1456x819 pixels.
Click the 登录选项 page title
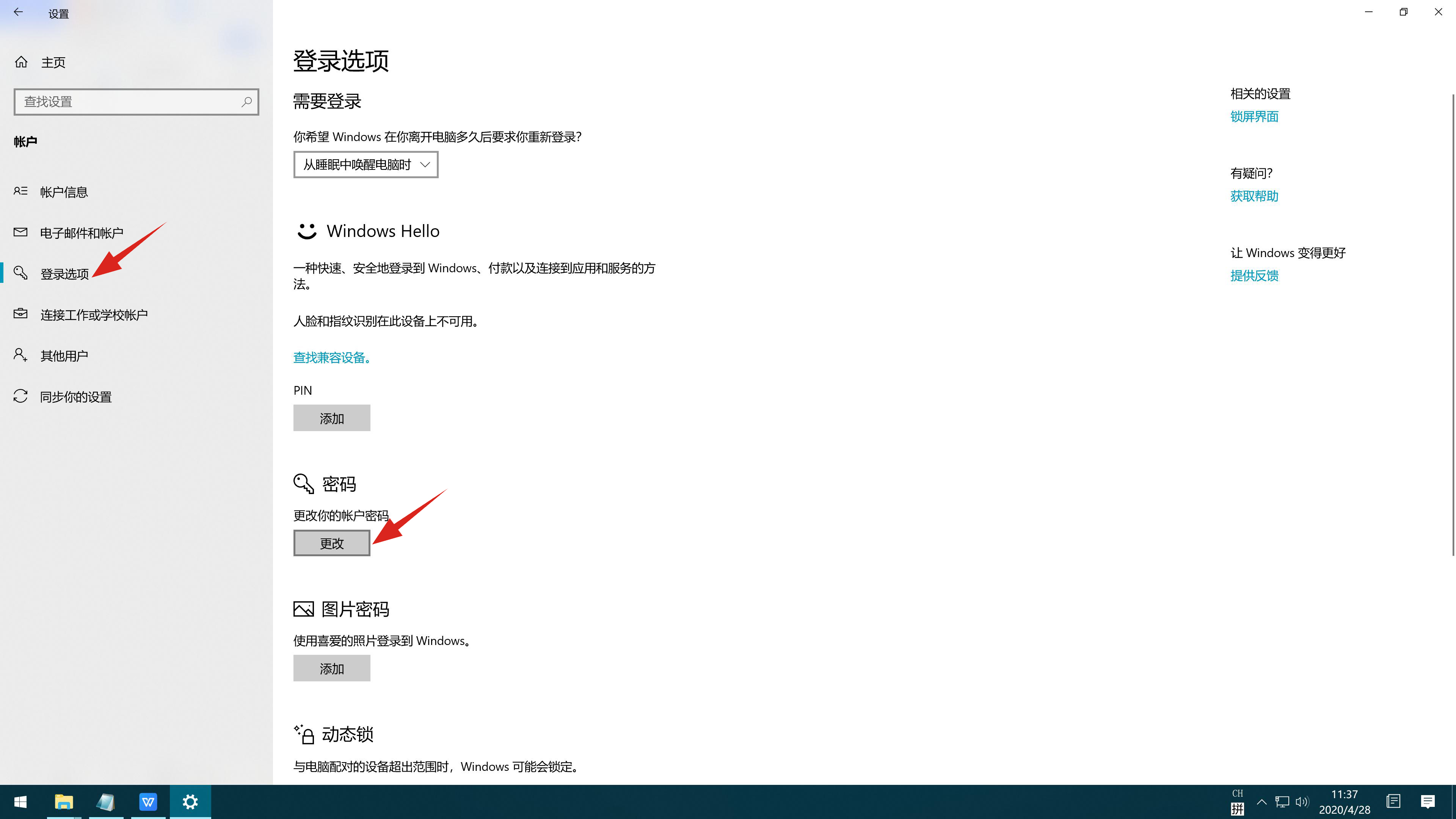(341, 61)
